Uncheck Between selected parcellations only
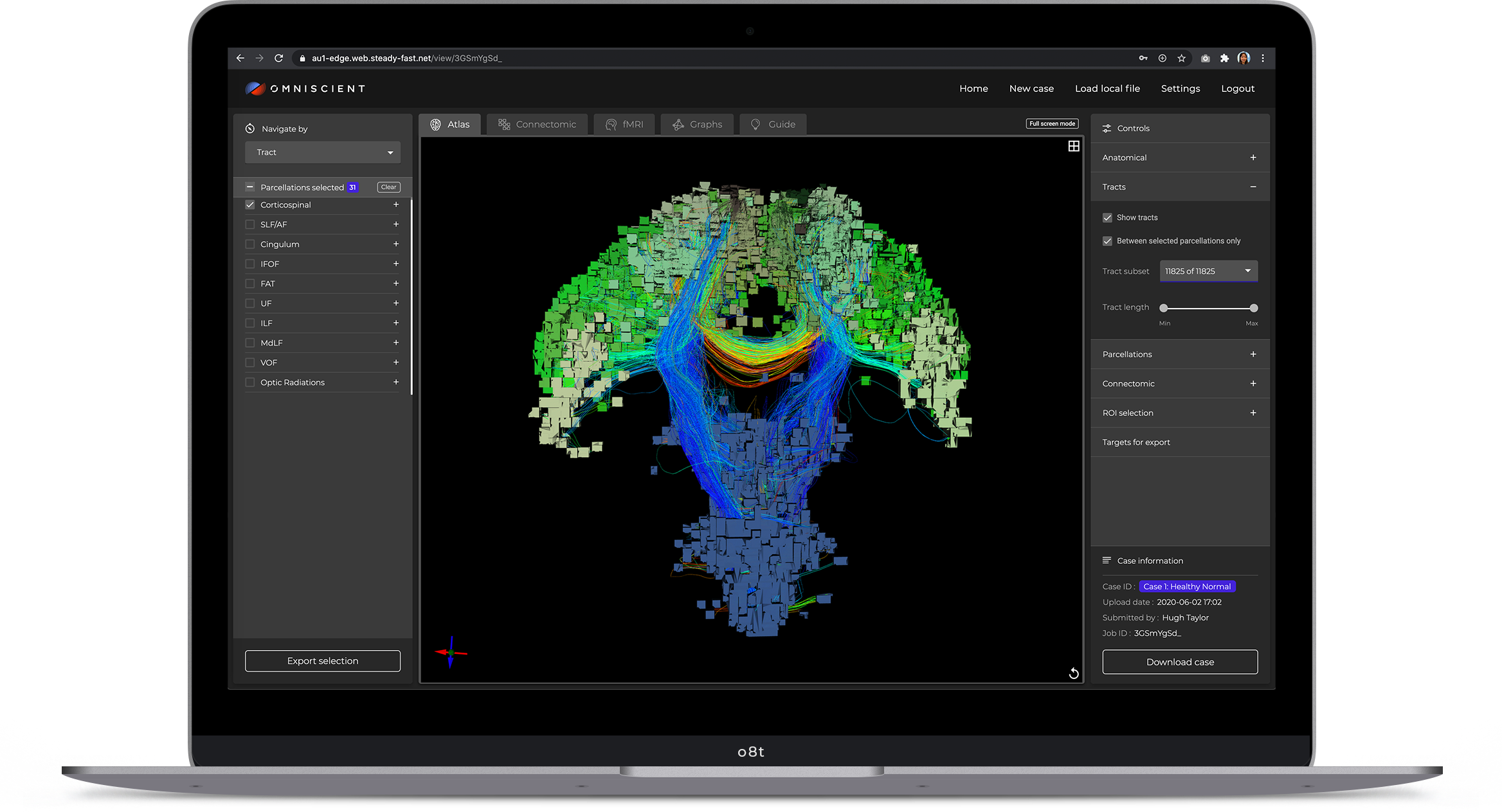 pyautogui.click(x=1107, y=241)
